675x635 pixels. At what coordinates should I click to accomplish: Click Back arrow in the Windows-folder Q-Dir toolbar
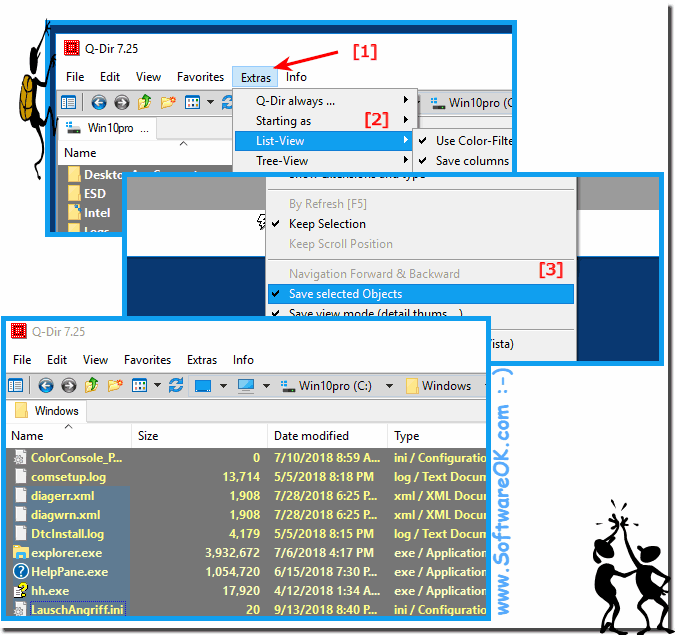click(46, 385)
